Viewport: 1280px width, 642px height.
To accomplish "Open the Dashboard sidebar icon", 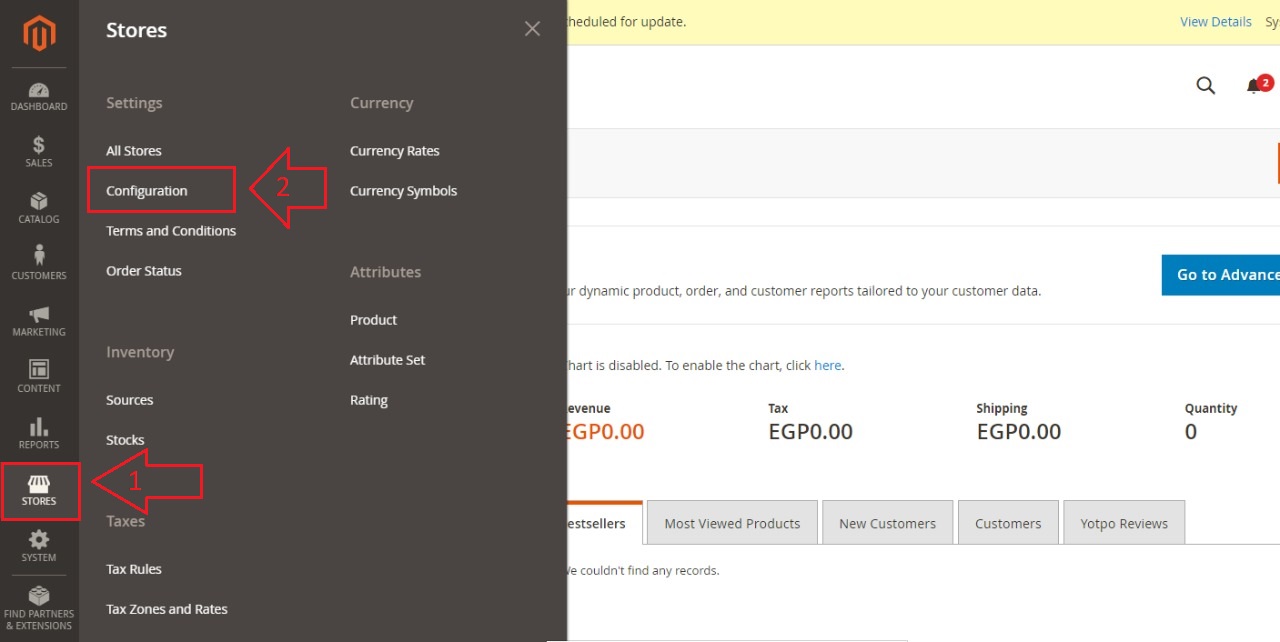I will (39, 96).
